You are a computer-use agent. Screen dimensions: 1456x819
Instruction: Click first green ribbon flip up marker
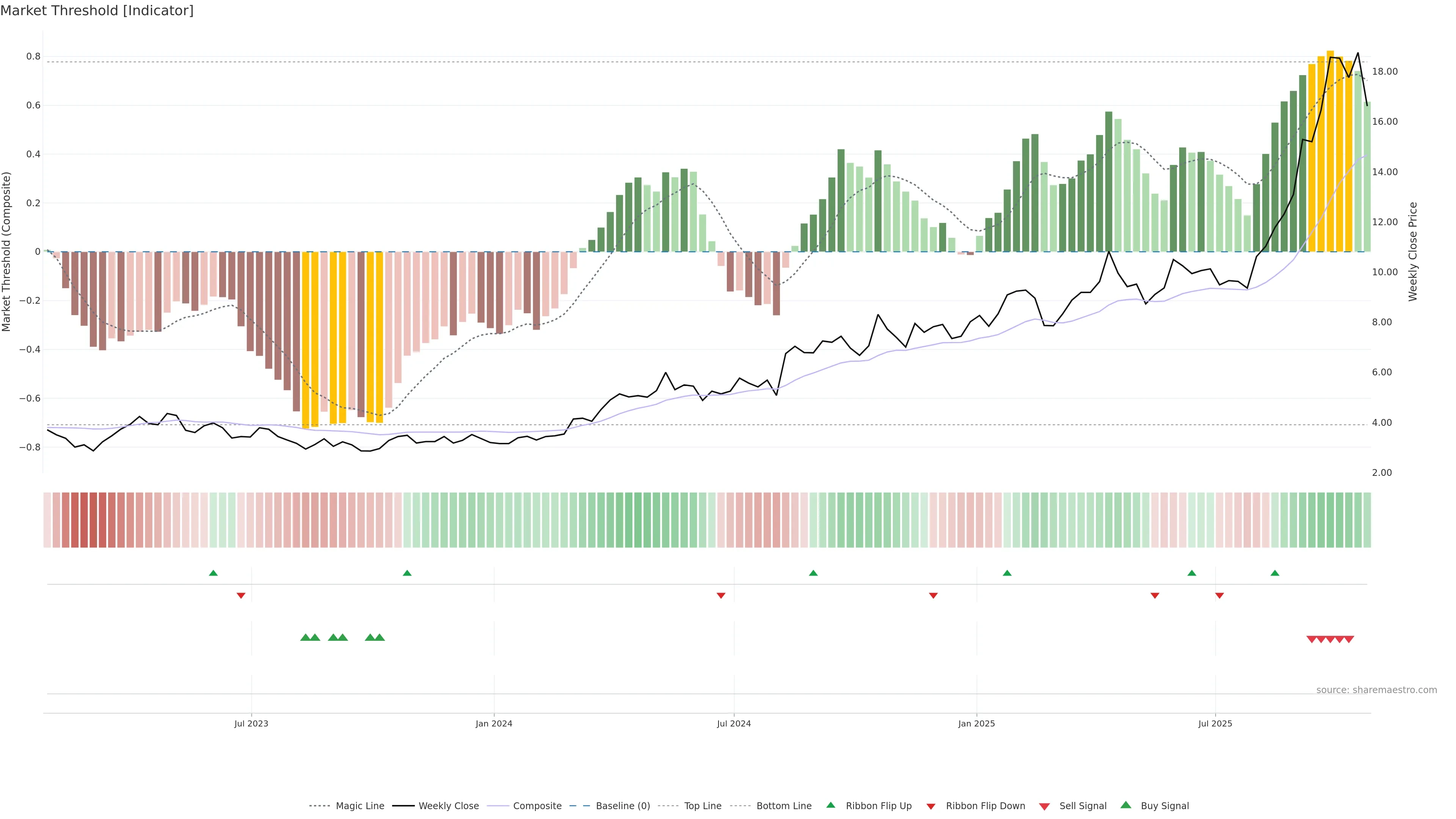pyautogui.click(x=213, y=573)
